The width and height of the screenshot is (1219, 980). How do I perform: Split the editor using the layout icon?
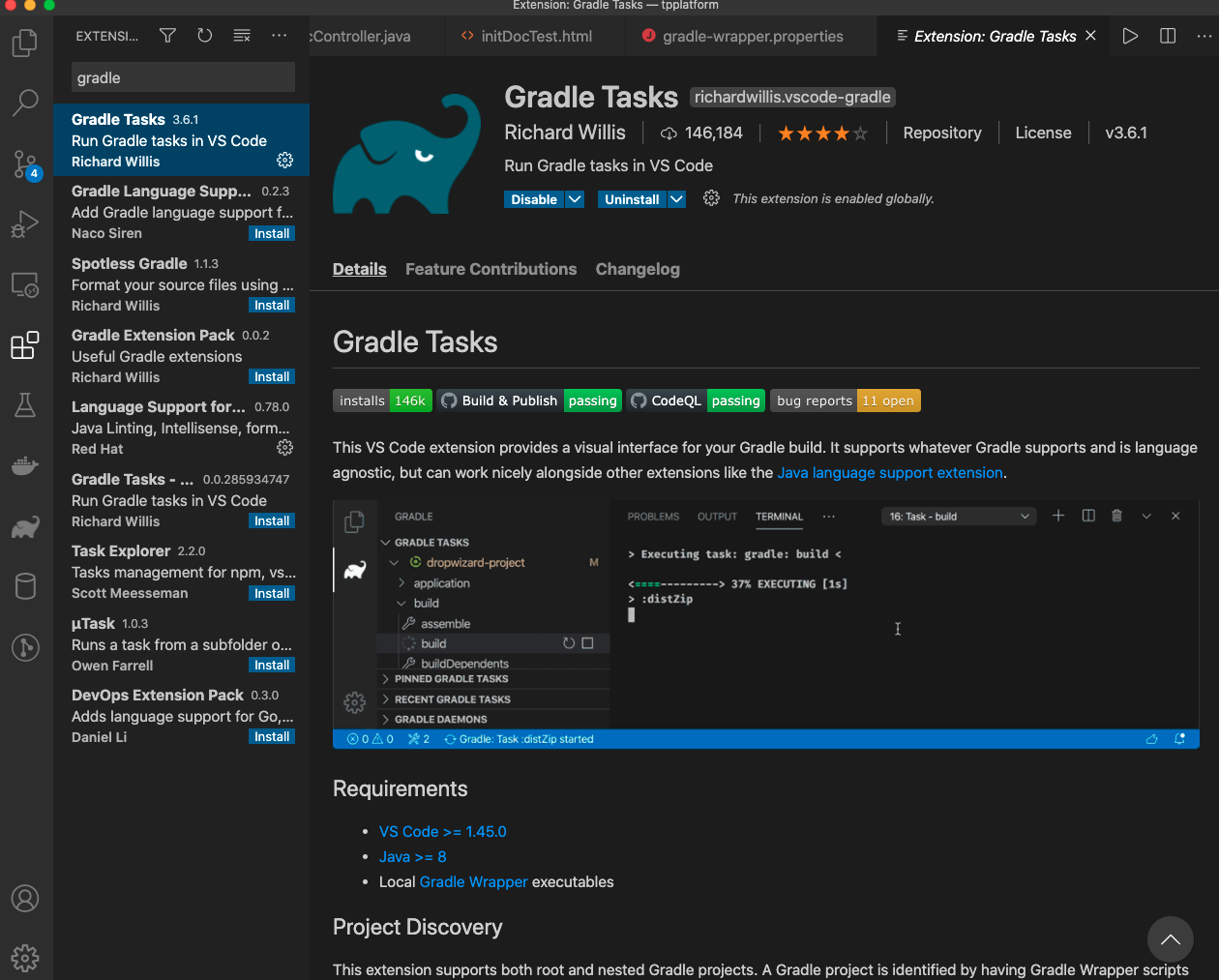[1167, 36]
